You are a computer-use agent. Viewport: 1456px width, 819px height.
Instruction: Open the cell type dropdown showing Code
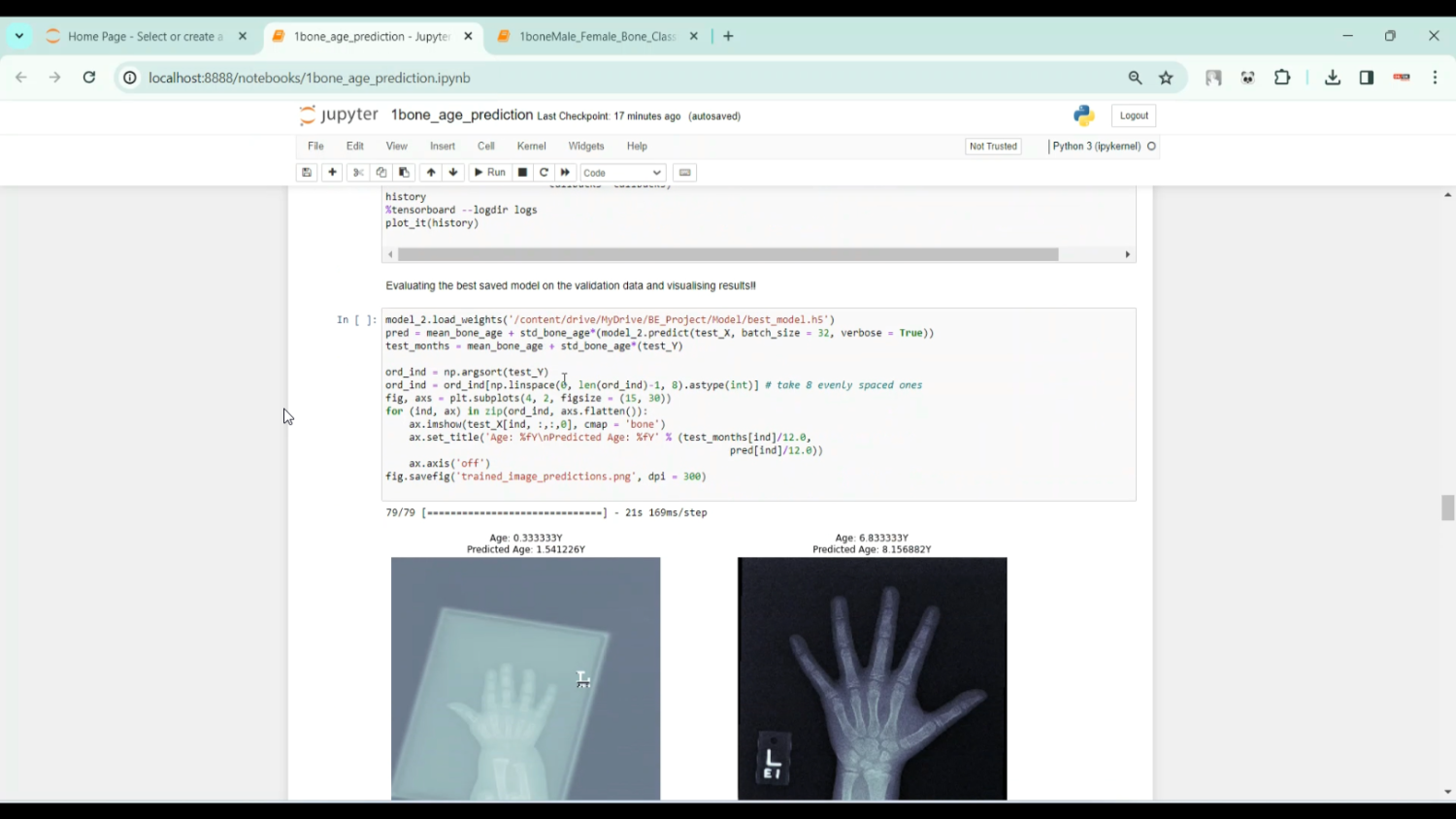[x=620, y=172]
